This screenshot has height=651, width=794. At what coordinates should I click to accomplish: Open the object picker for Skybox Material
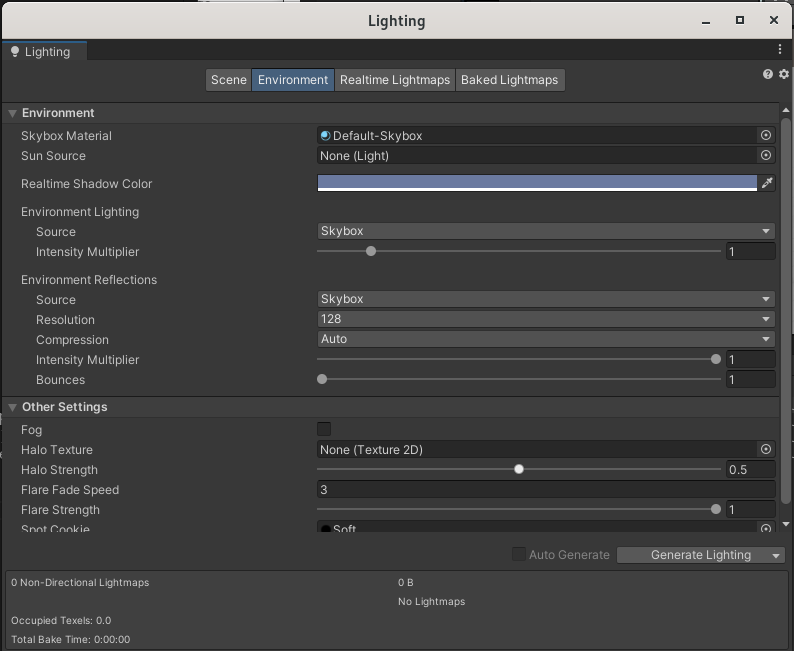766,135
